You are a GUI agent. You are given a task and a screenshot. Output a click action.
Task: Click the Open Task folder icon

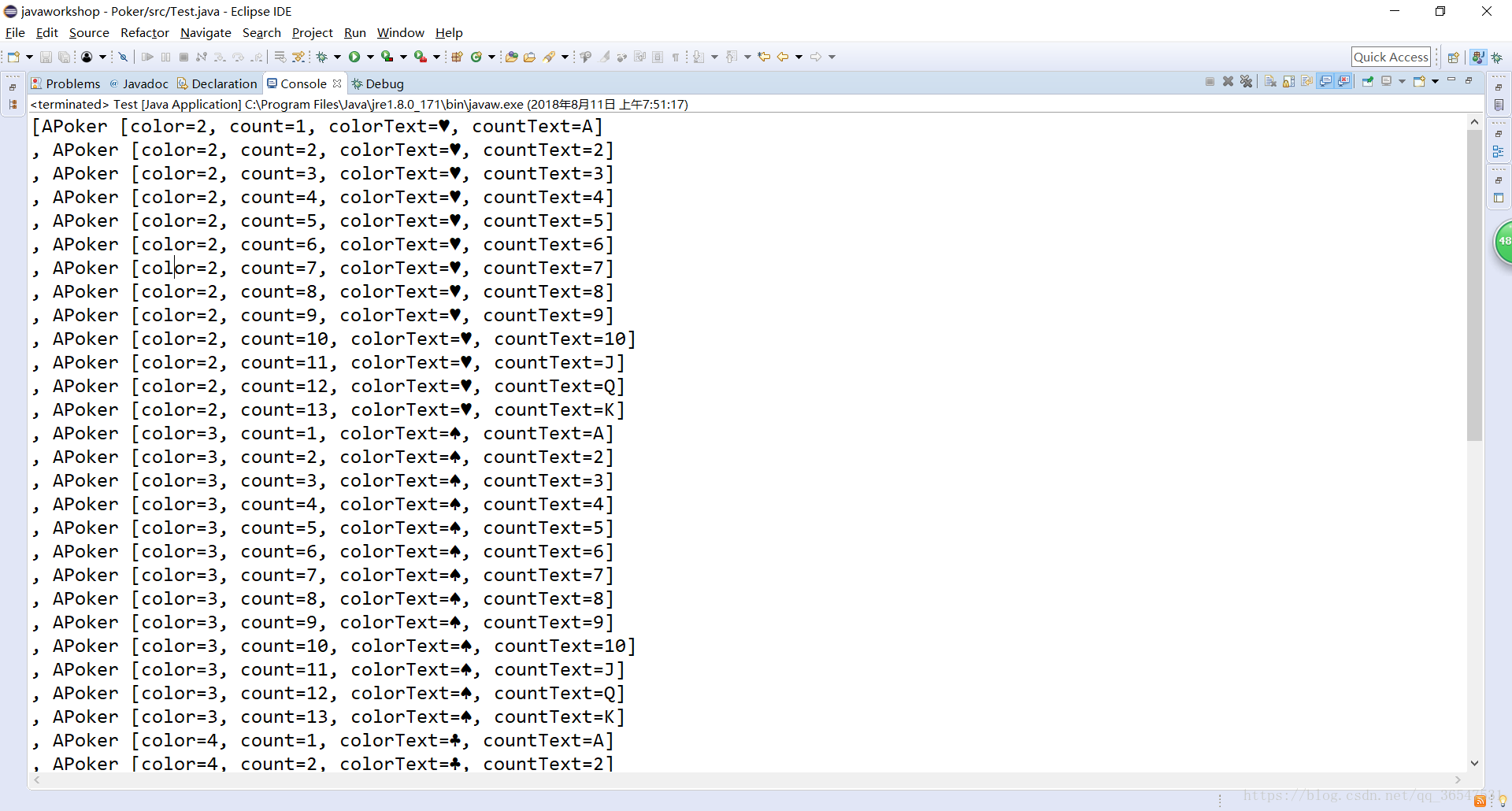click(530, 57)
